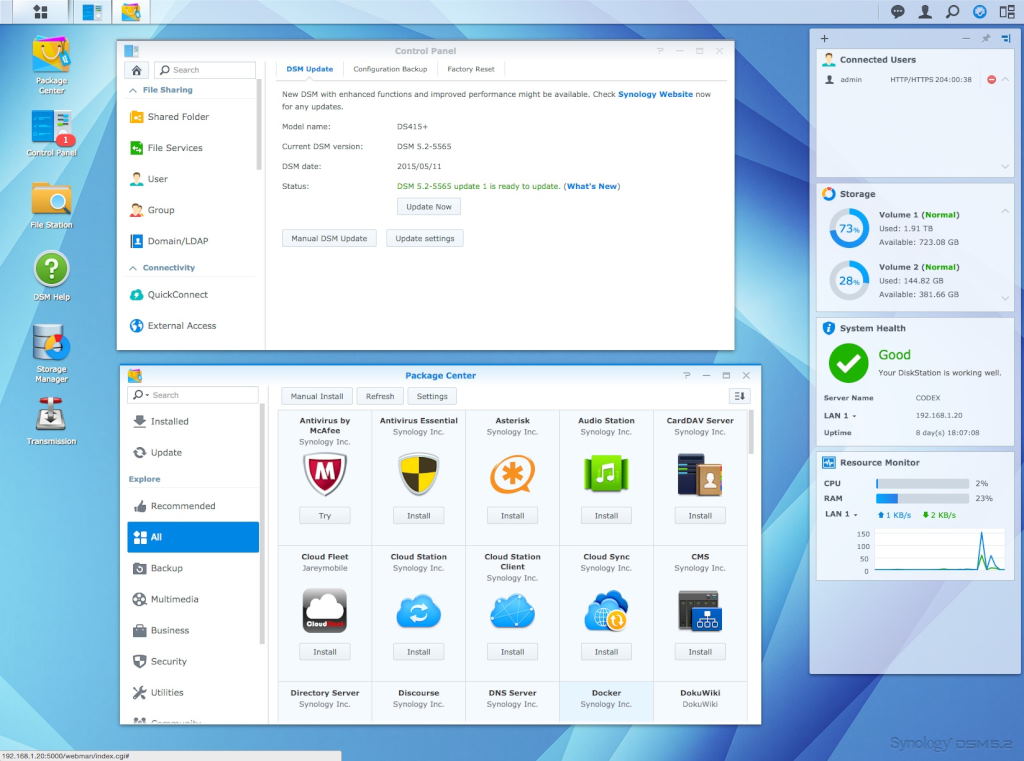The height and width of the screenshot is (761, 1024).
Task: Open Transmission desktop icon
Action: pyautogui.click(x=52, y=422)
